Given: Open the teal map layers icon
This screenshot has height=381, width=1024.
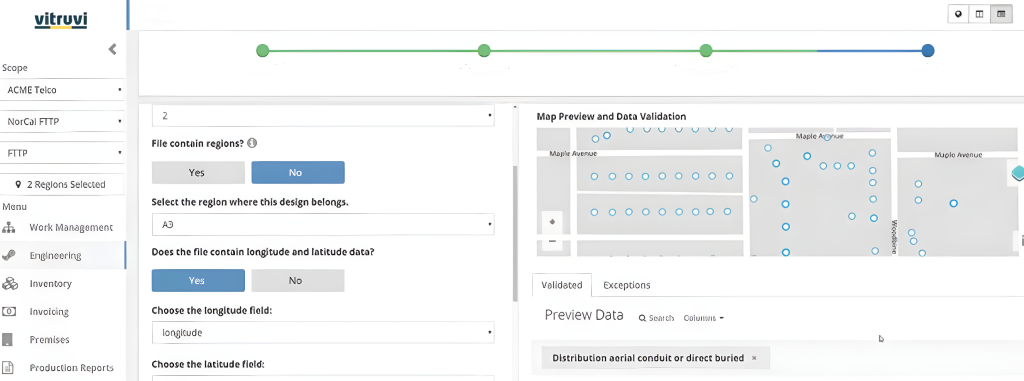Looking at the screenshot, I should [x=1017, y=173].
